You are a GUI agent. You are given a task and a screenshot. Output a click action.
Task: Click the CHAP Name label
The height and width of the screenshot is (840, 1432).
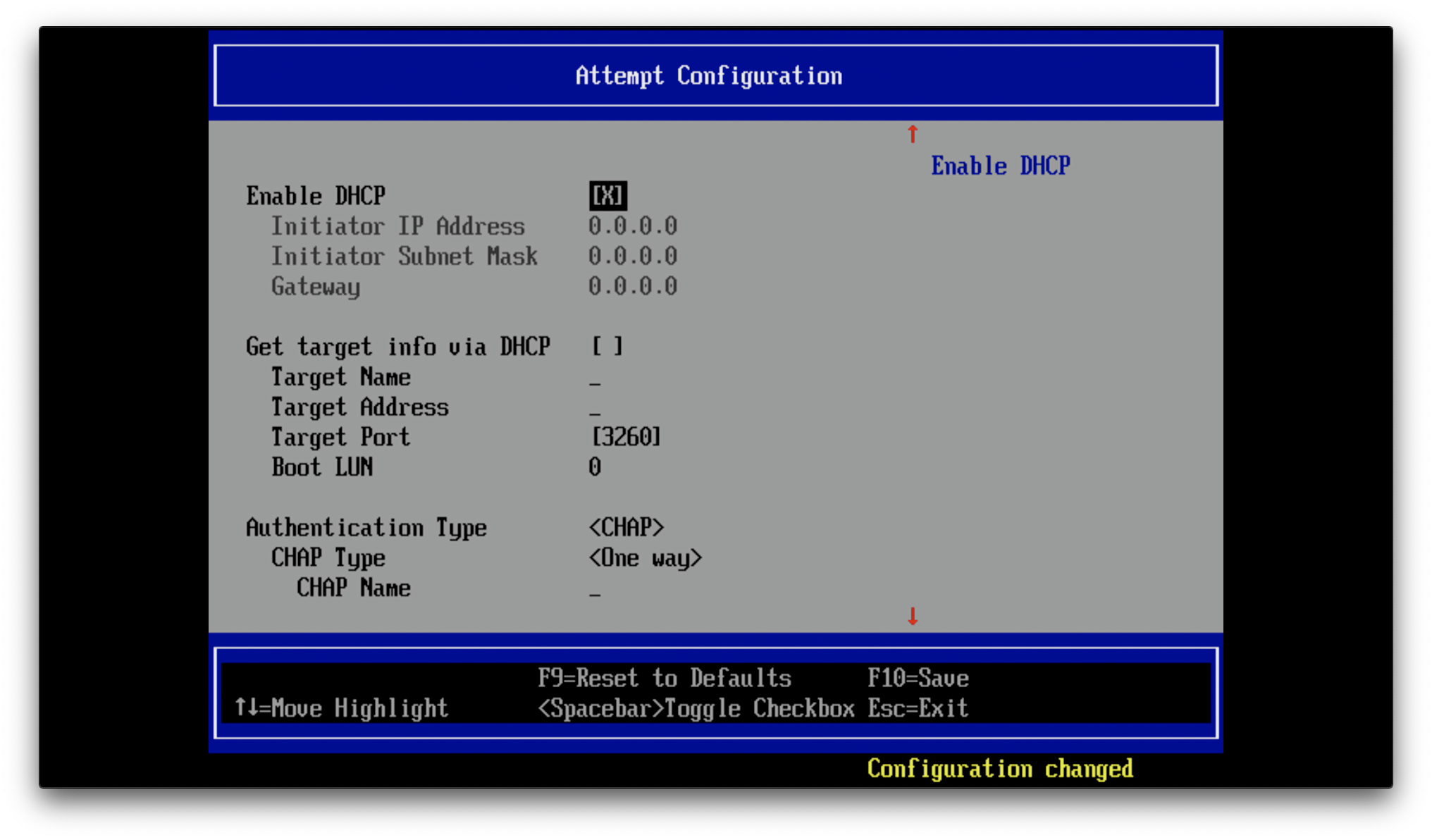(354, 588)
